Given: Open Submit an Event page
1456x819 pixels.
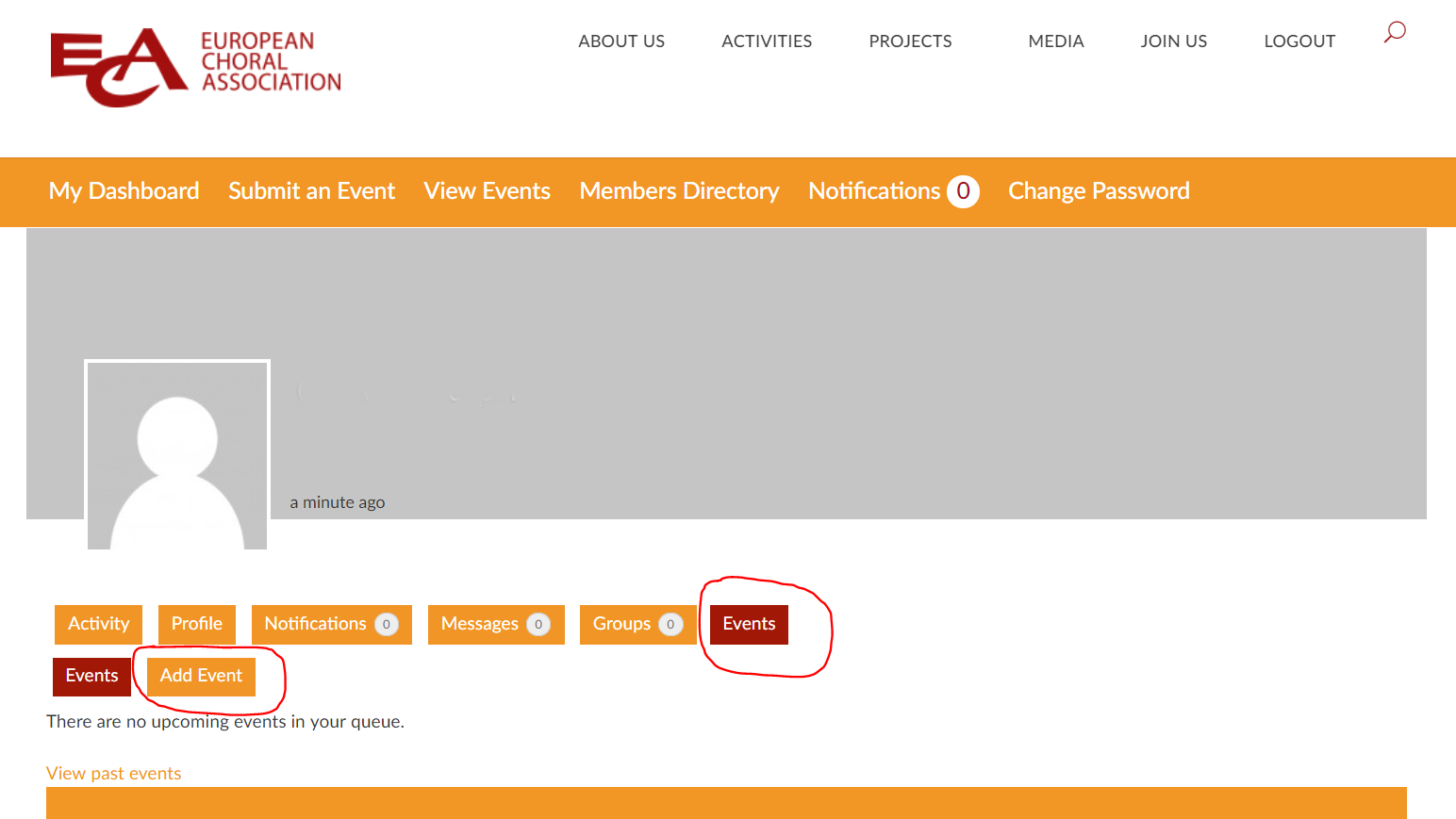Looking at the screenshot, I should click(x=311, y=191).
